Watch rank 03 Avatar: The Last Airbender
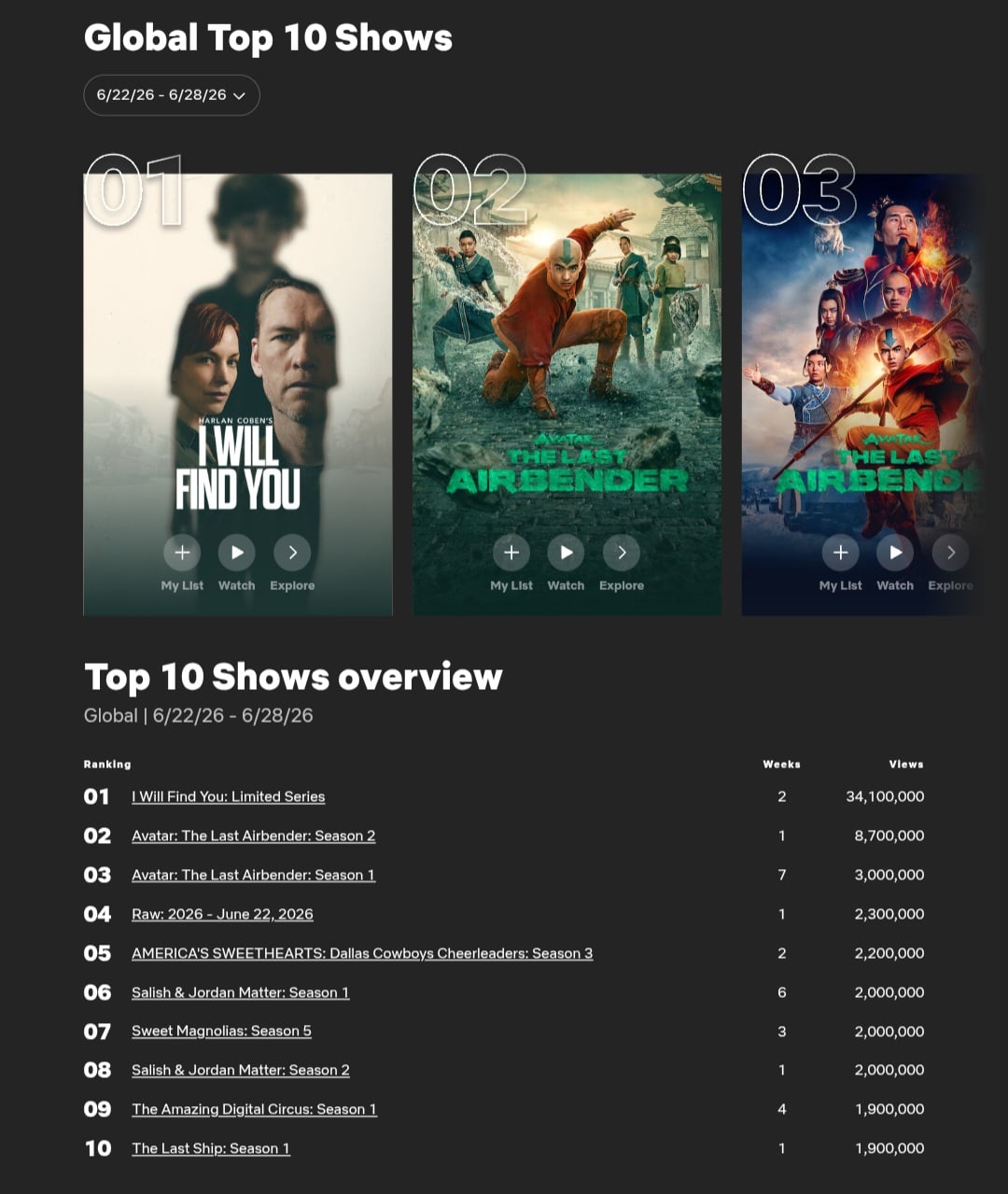Viewport: 1008px width, 1194px height. click(895, 553)
